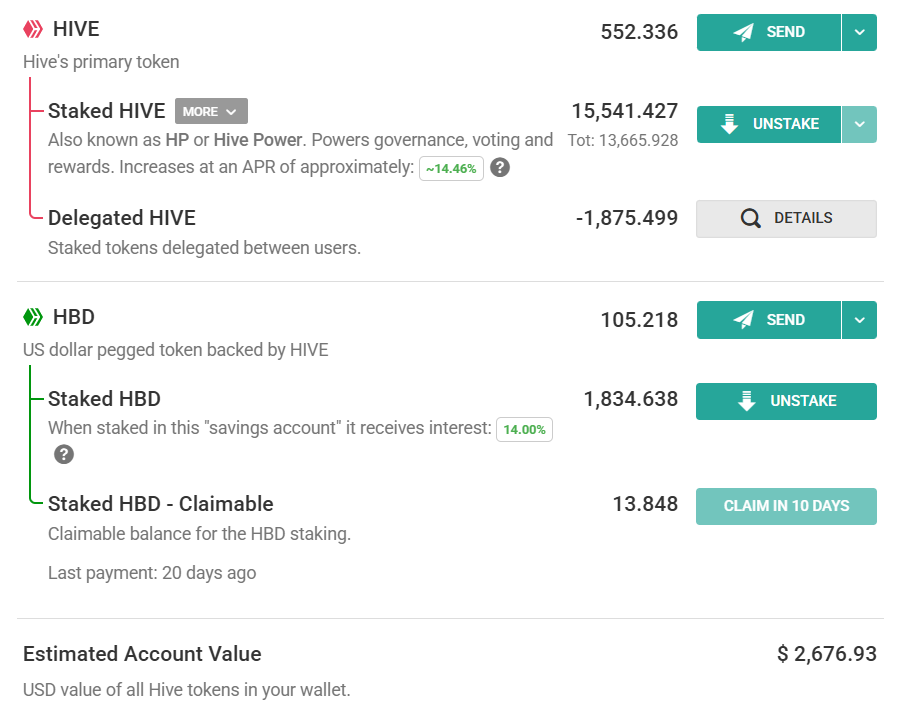The height and width of the screenshot is (718, 902).
Task: Click 'Staked tokens delegated between users.' text
Action: pyautogui.click(x=204, y=248)
